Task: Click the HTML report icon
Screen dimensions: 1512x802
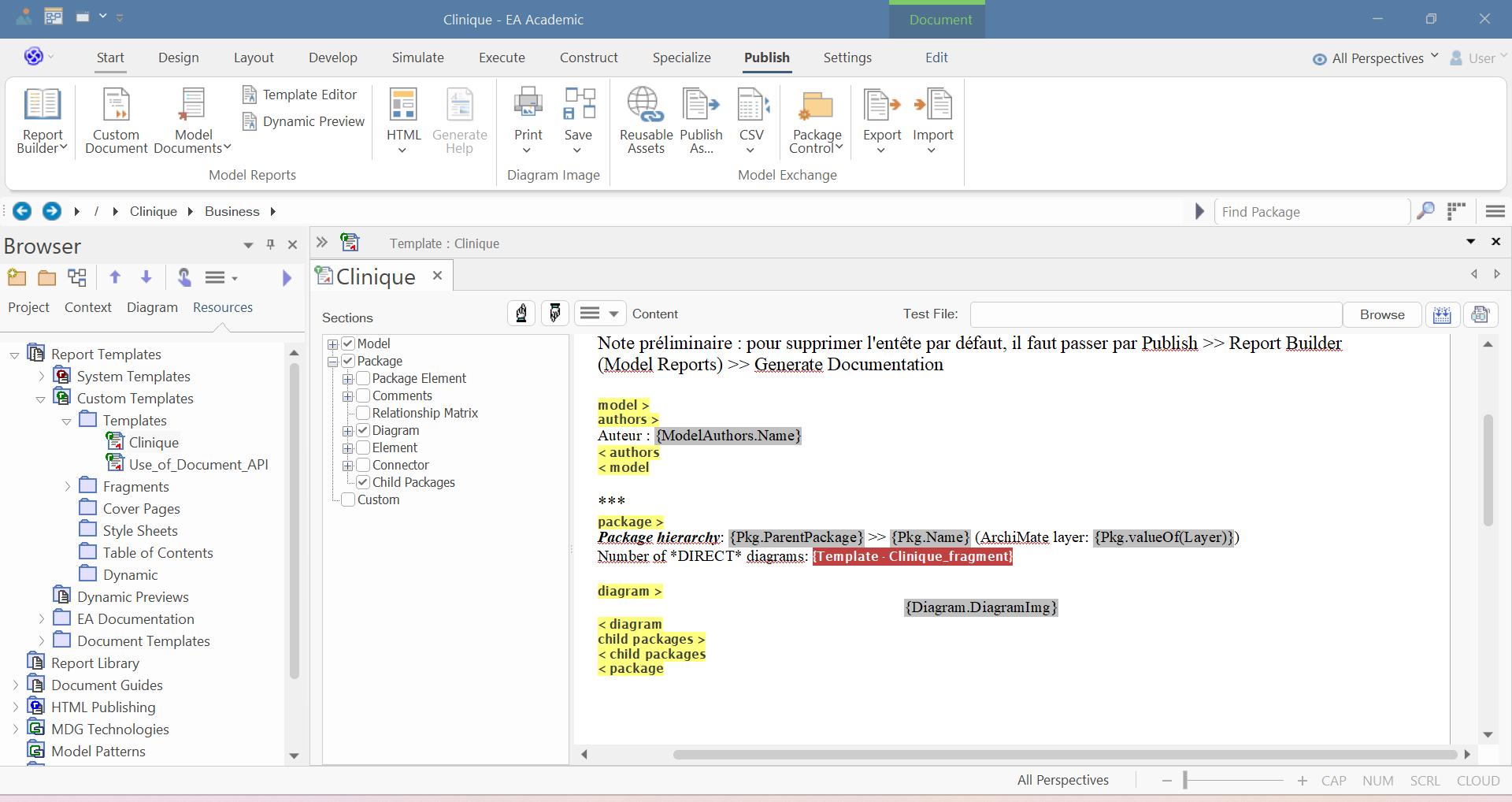Action: [403, 120]
